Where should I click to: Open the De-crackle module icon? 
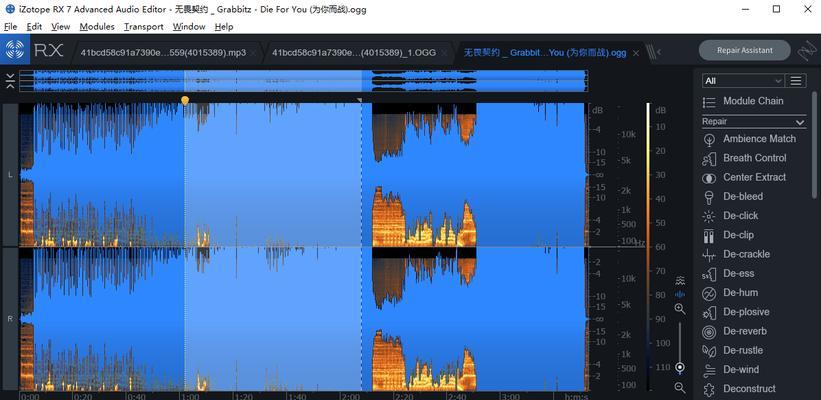709,255
